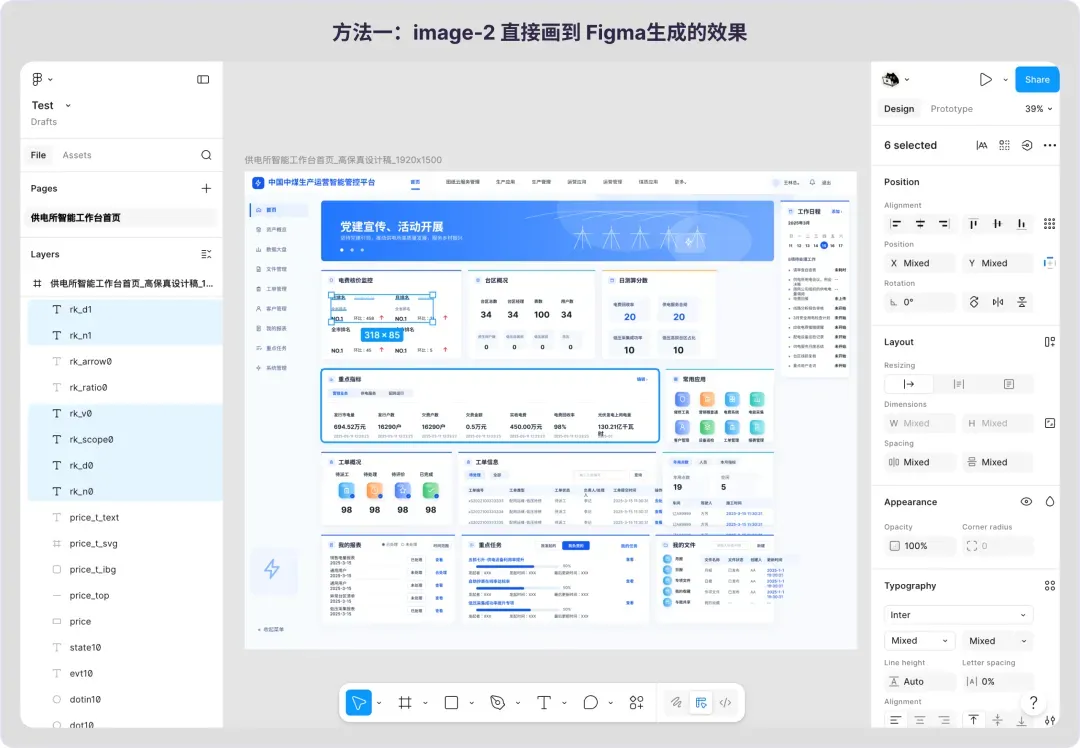Open the more options ellipsis icon
Viewport: 1080px width, 748px height.
1050,145
